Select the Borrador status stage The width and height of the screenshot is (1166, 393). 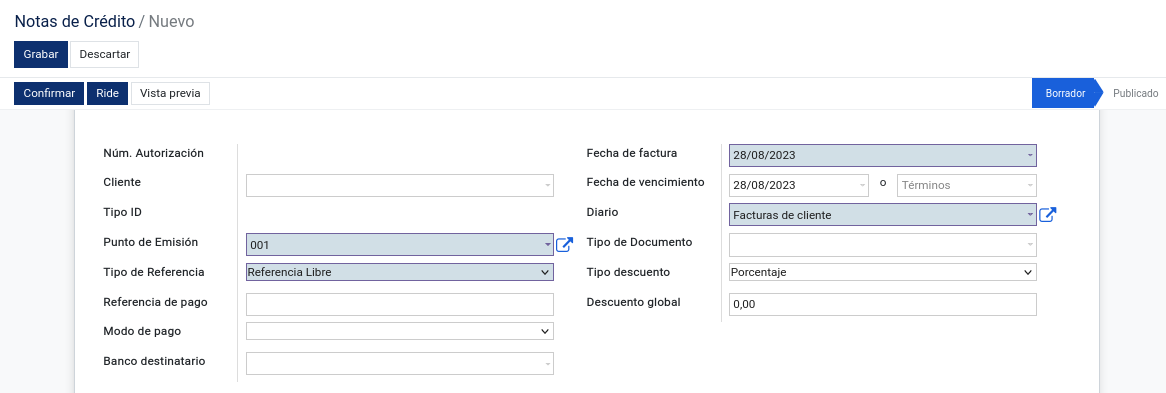pyautogui.click(x=1065, y=94)
